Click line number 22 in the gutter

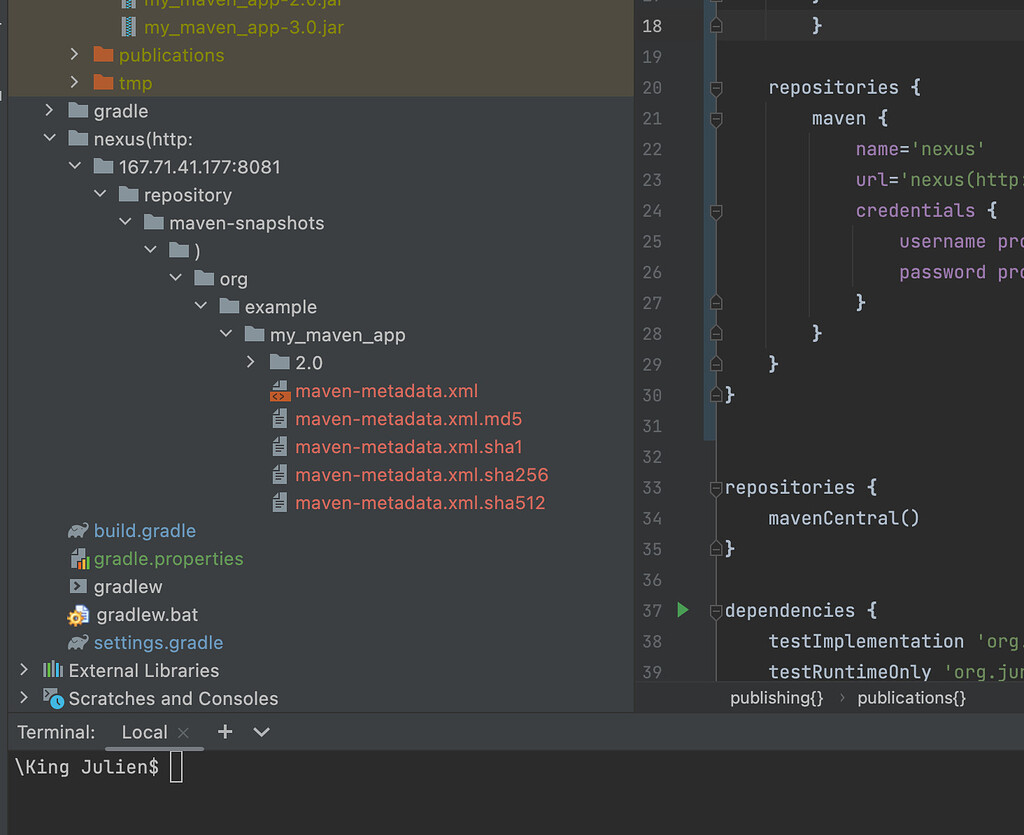click(652, 150)
